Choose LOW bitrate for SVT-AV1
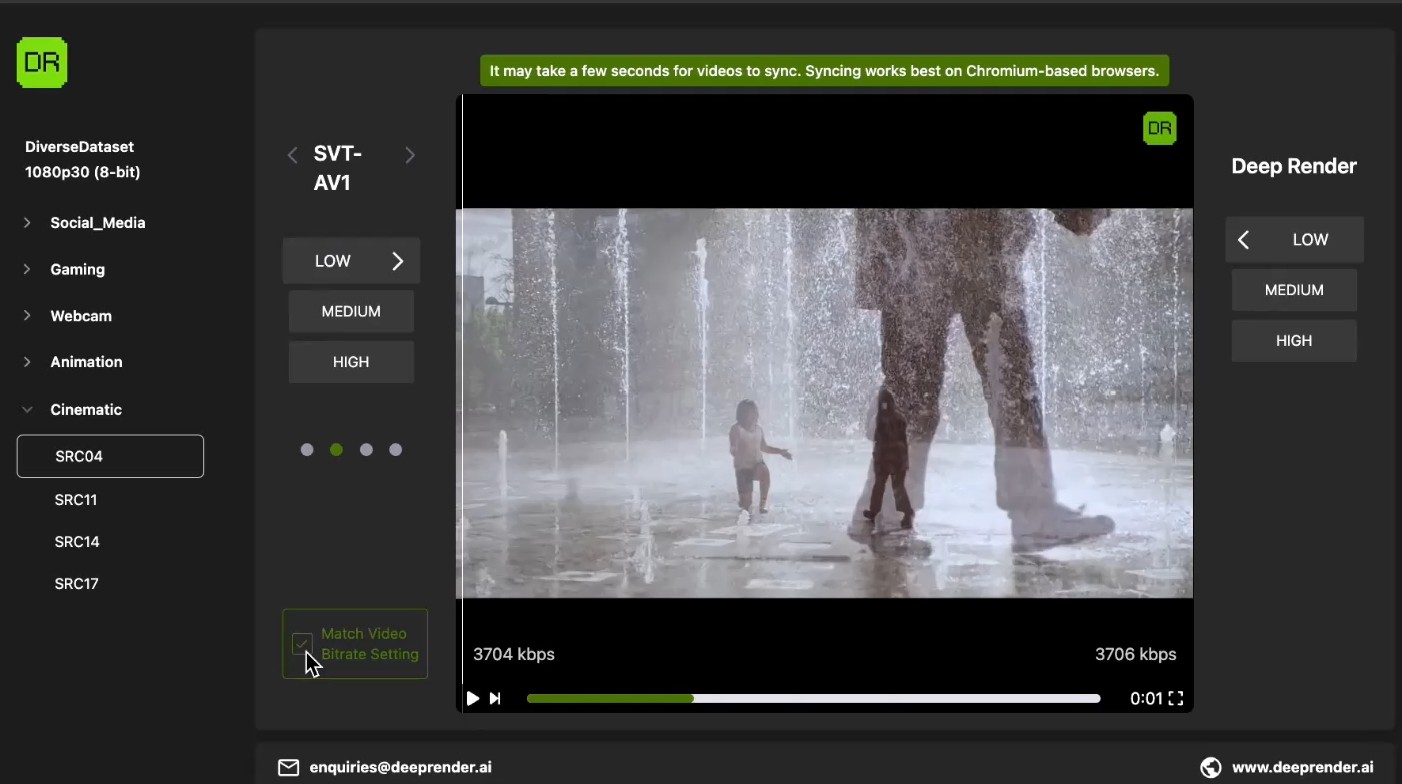The image size is (1402, 784). click(351, 261)
